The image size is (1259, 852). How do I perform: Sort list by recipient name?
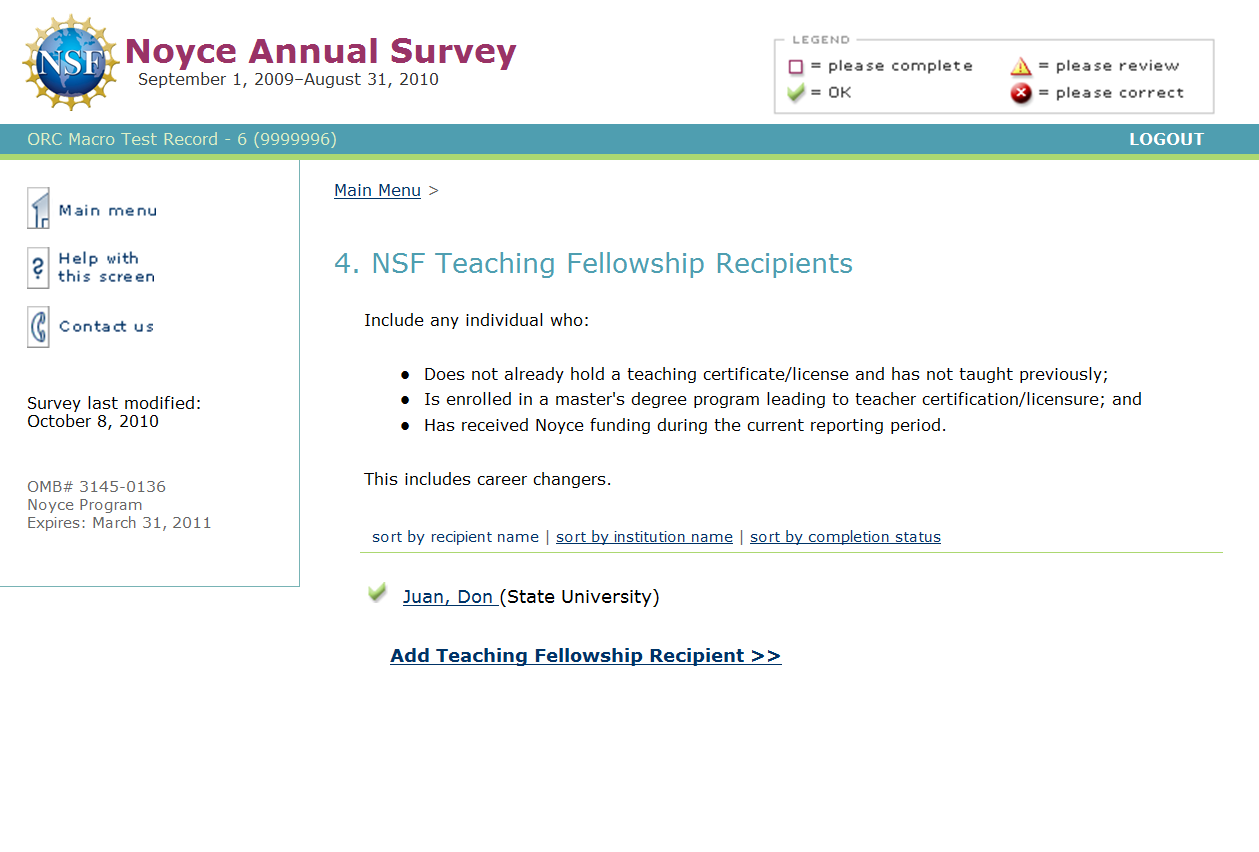(x=455, y=537)
